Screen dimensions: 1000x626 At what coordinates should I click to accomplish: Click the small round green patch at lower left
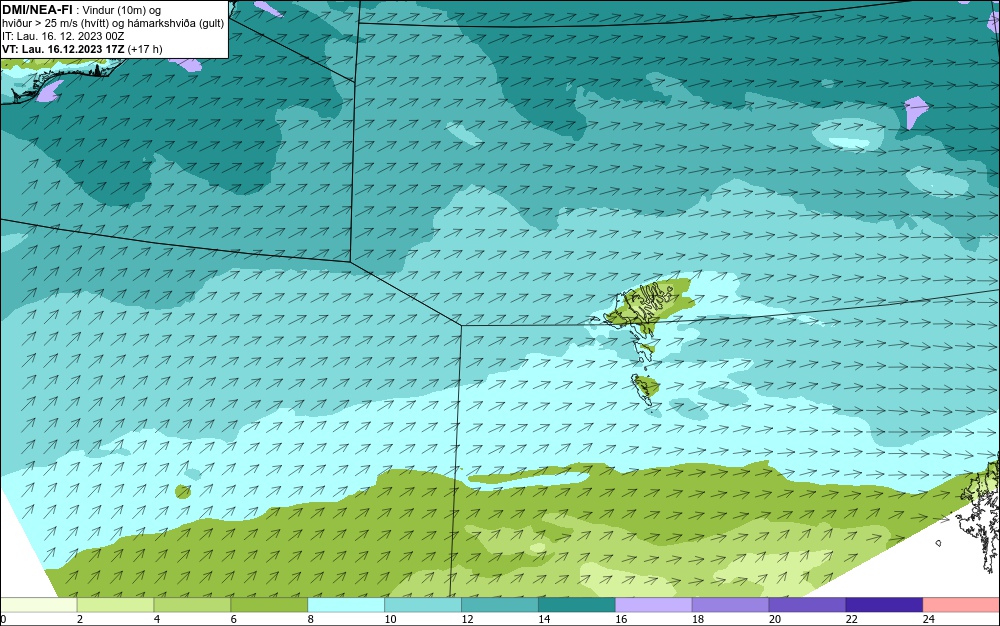183,491
